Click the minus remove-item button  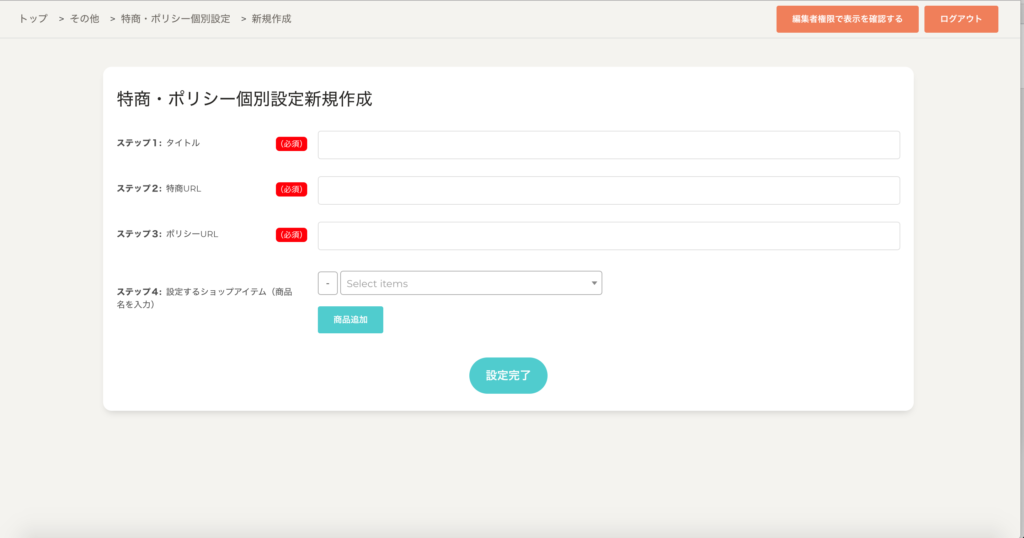click(x=327, y=284)
